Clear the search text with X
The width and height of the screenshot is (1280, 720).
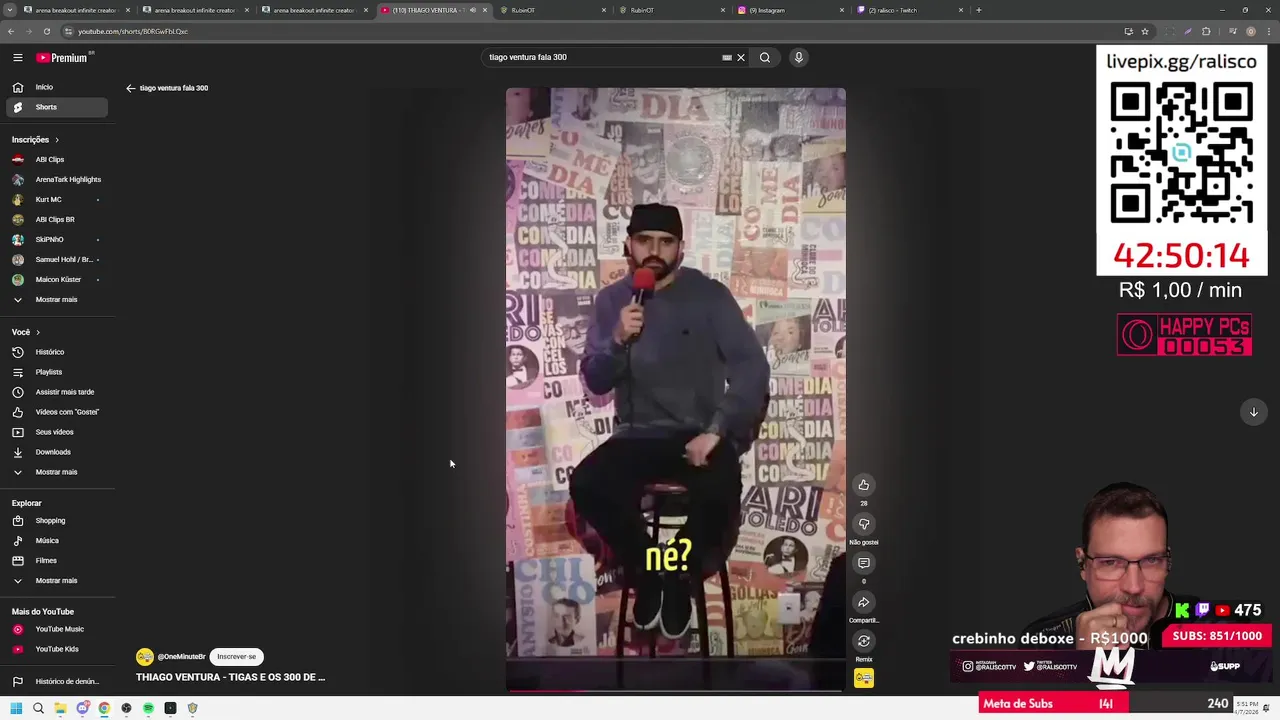click(x=741, y=57)
